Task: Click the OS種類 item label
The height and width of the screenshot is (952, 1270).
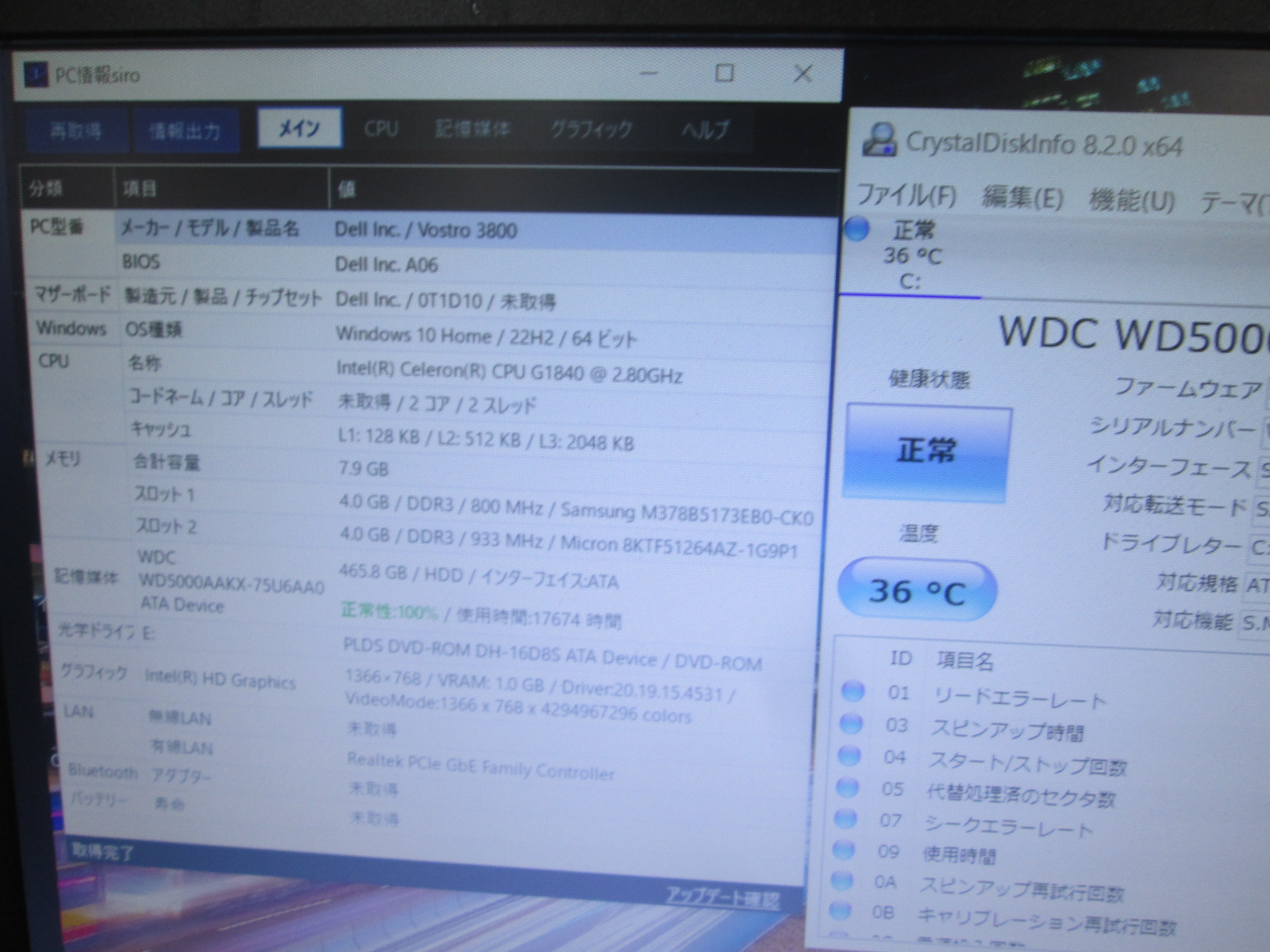Action: tap(153, 328)
